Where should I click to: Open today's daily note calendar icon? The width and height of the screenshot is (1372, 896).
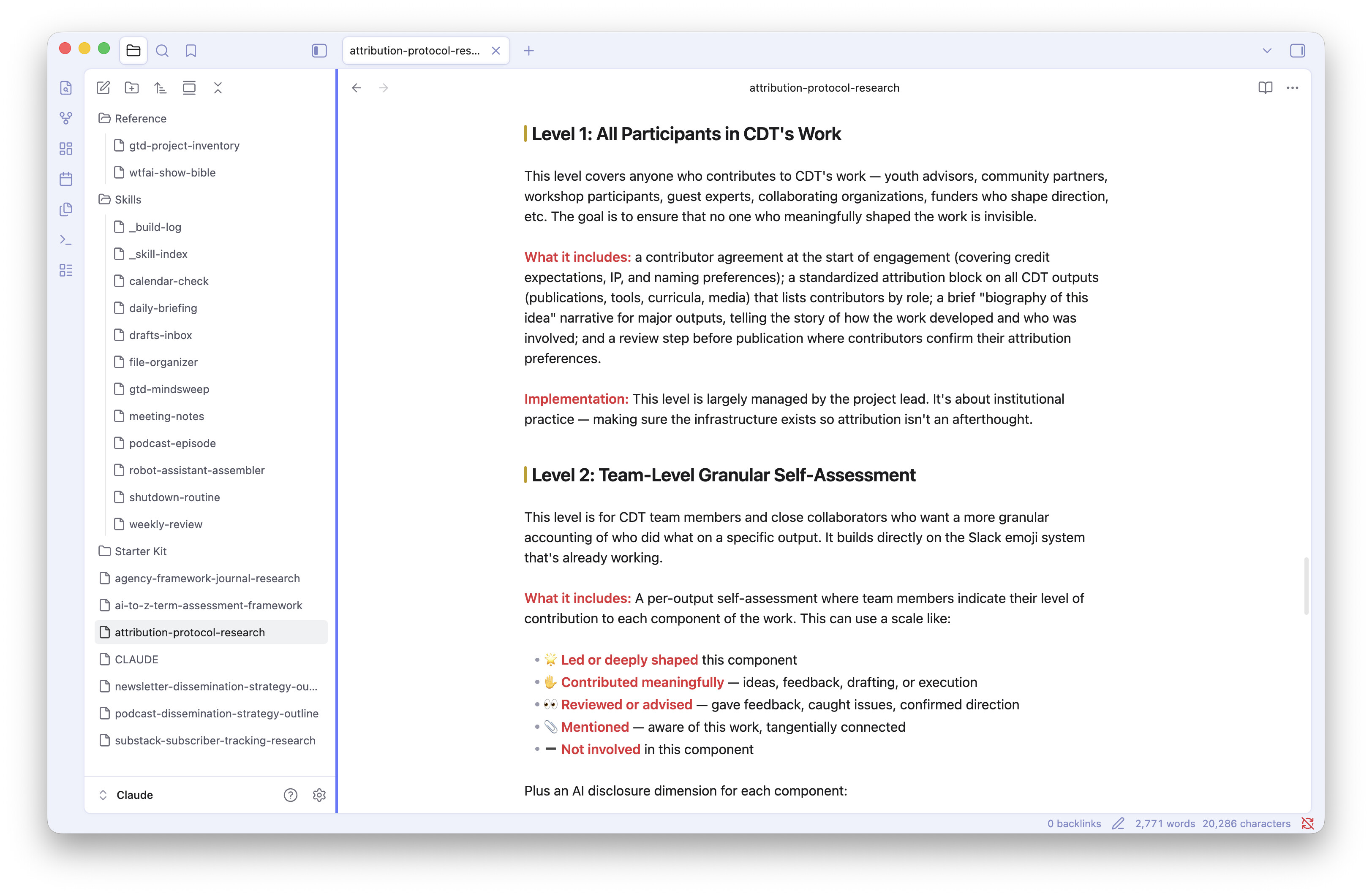pyautogui.click(x=66, y=179)
